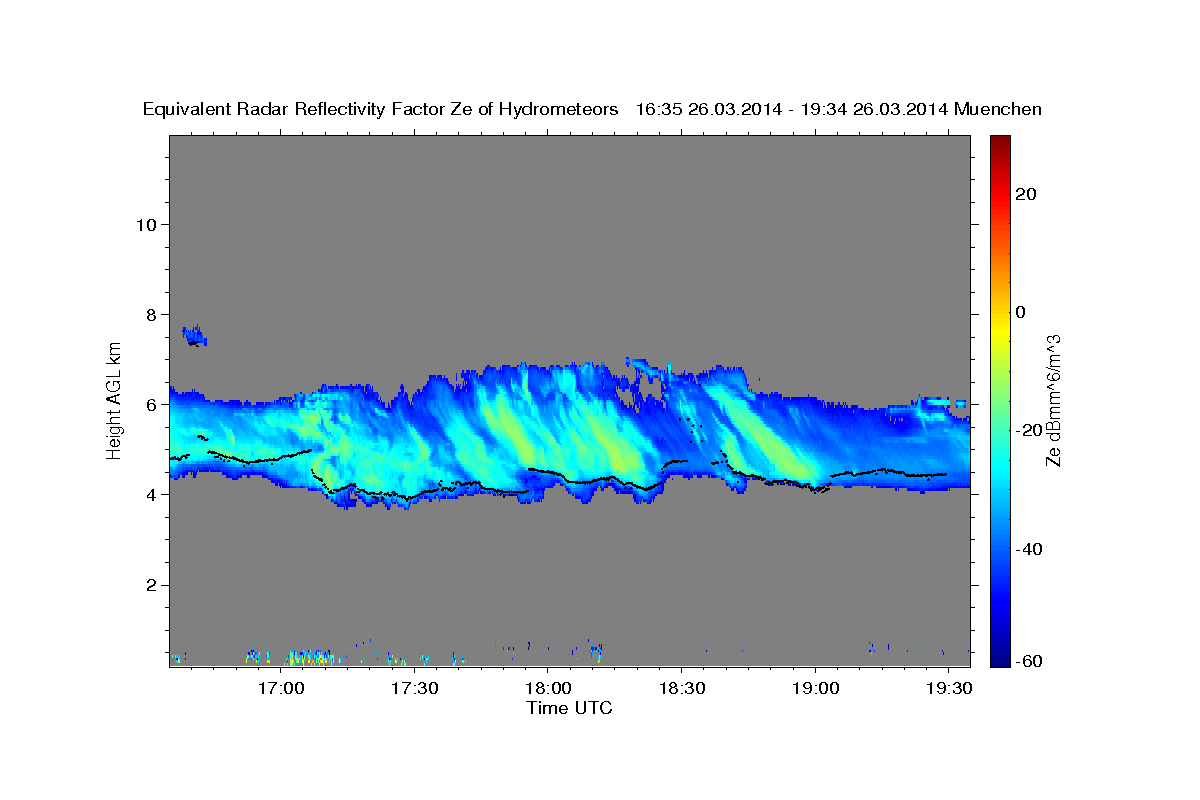
Task: Click the height tick label '4'
Action: 150,494
